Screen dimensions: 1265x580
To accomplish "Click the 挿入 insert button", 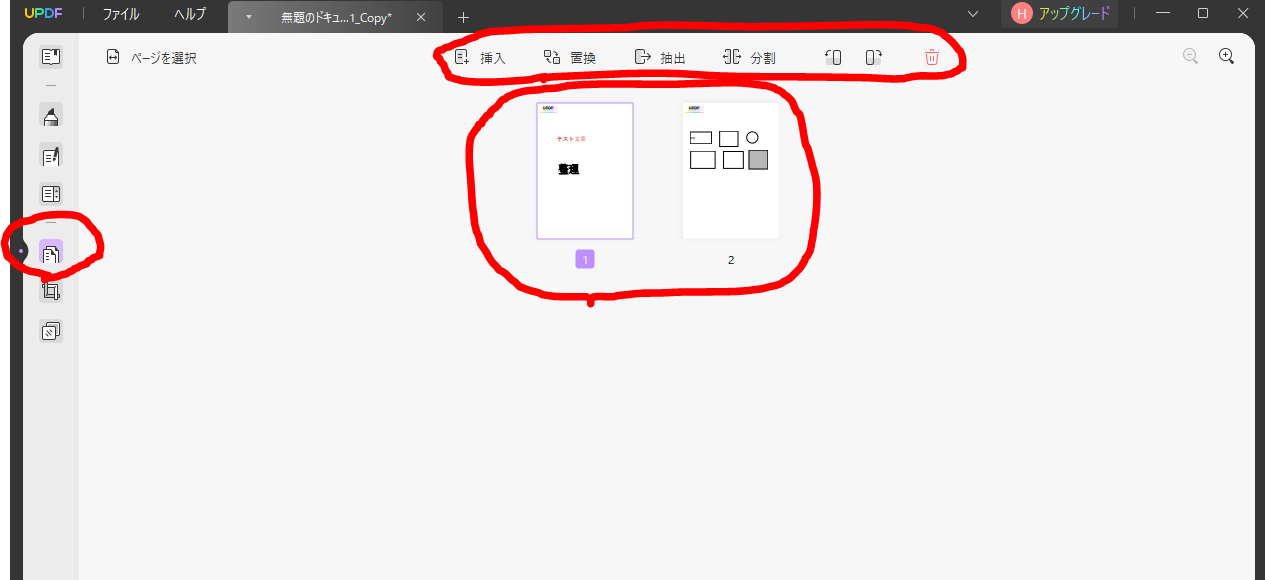I will click(x=481, y=58).
